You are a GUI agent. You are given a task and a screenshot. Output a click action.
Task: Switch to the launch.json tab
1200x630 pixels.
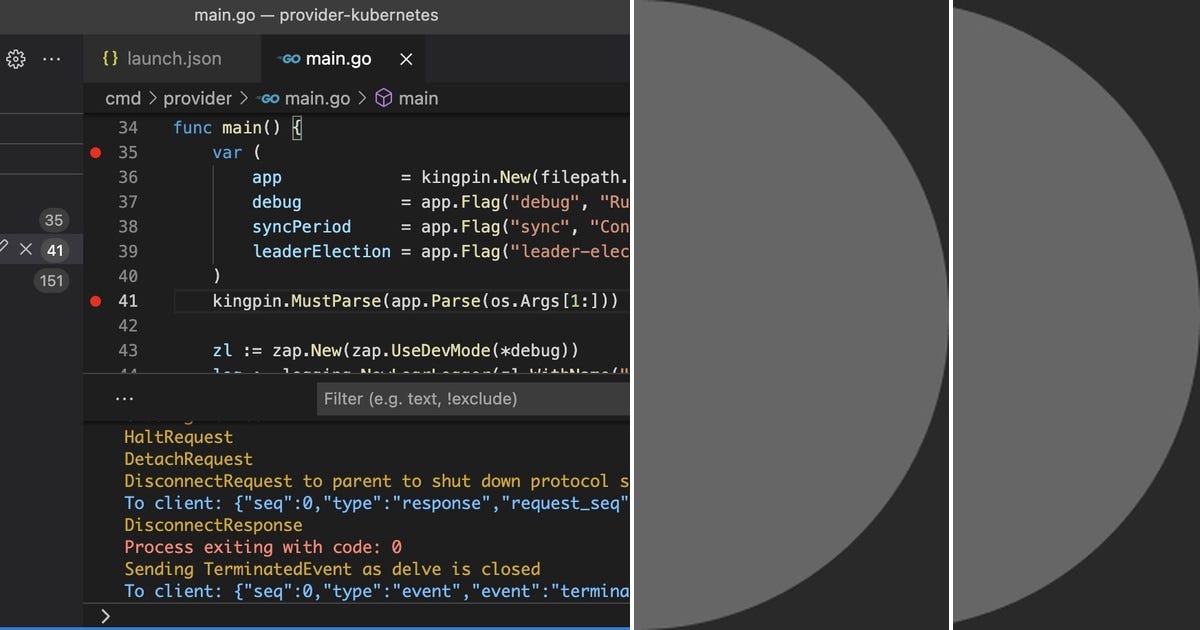tap(175, 58)
